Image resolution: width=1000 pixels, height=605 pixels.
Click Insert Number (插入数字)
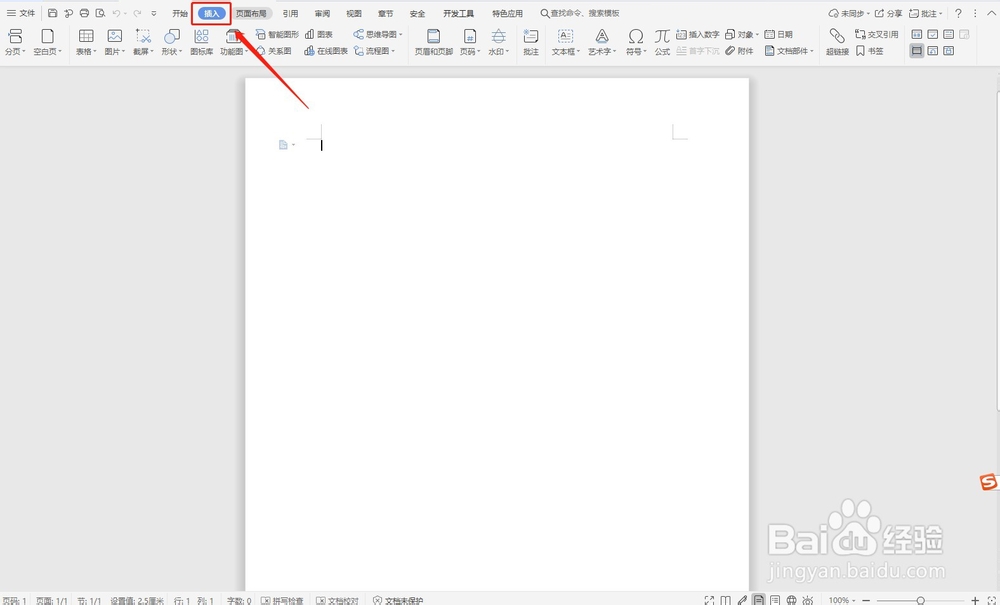698,34
